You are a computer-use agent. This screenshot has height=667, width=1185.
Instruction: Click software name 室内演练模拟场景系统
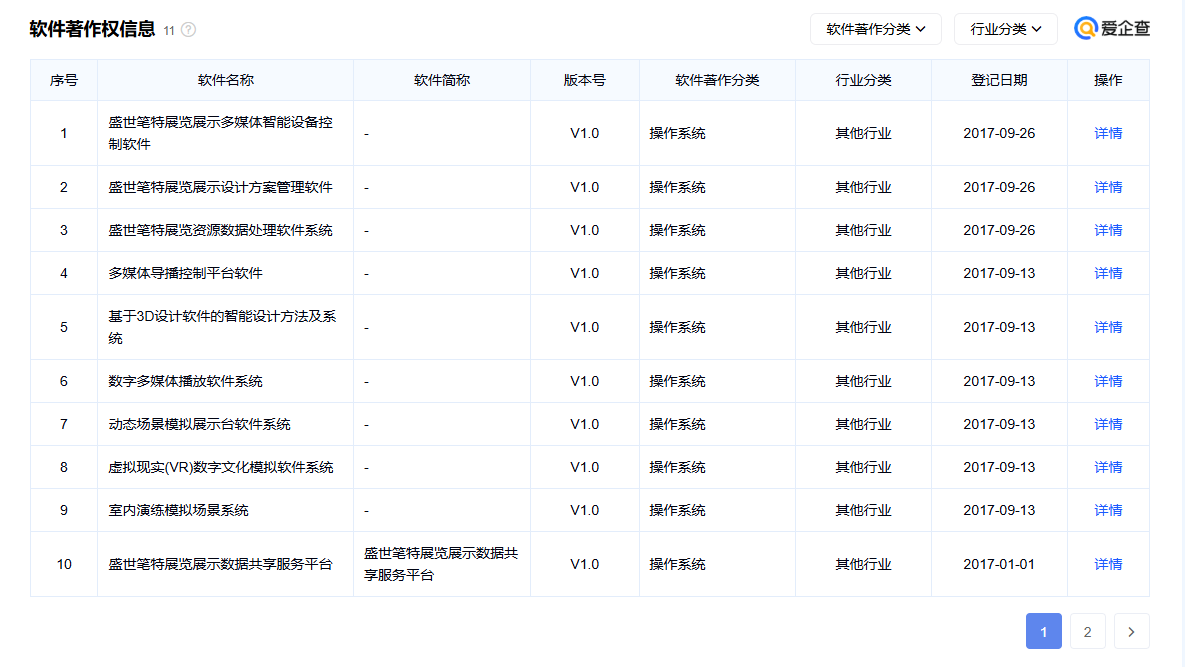(178, 511)
